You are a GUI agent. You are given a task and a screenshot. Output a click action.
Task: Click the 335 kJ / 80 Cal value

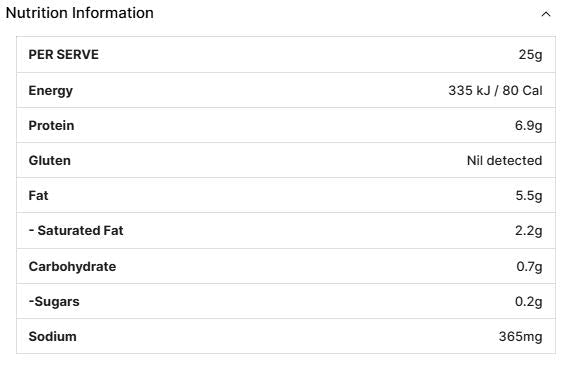495,90
